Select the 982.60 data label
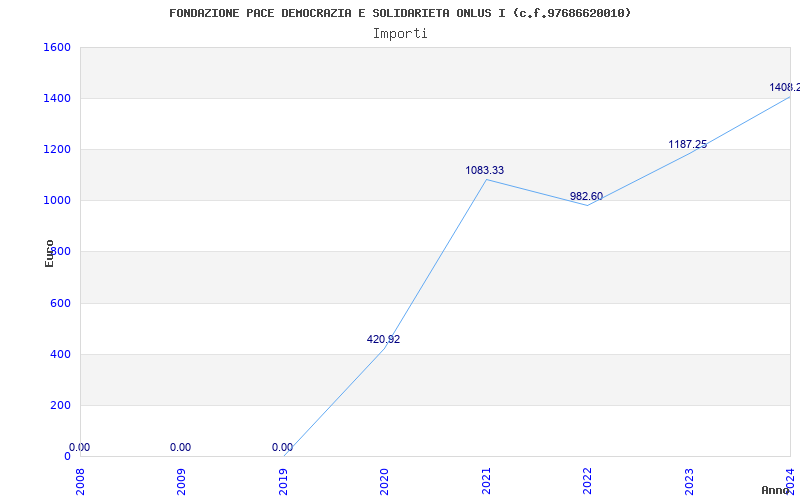 586,196
